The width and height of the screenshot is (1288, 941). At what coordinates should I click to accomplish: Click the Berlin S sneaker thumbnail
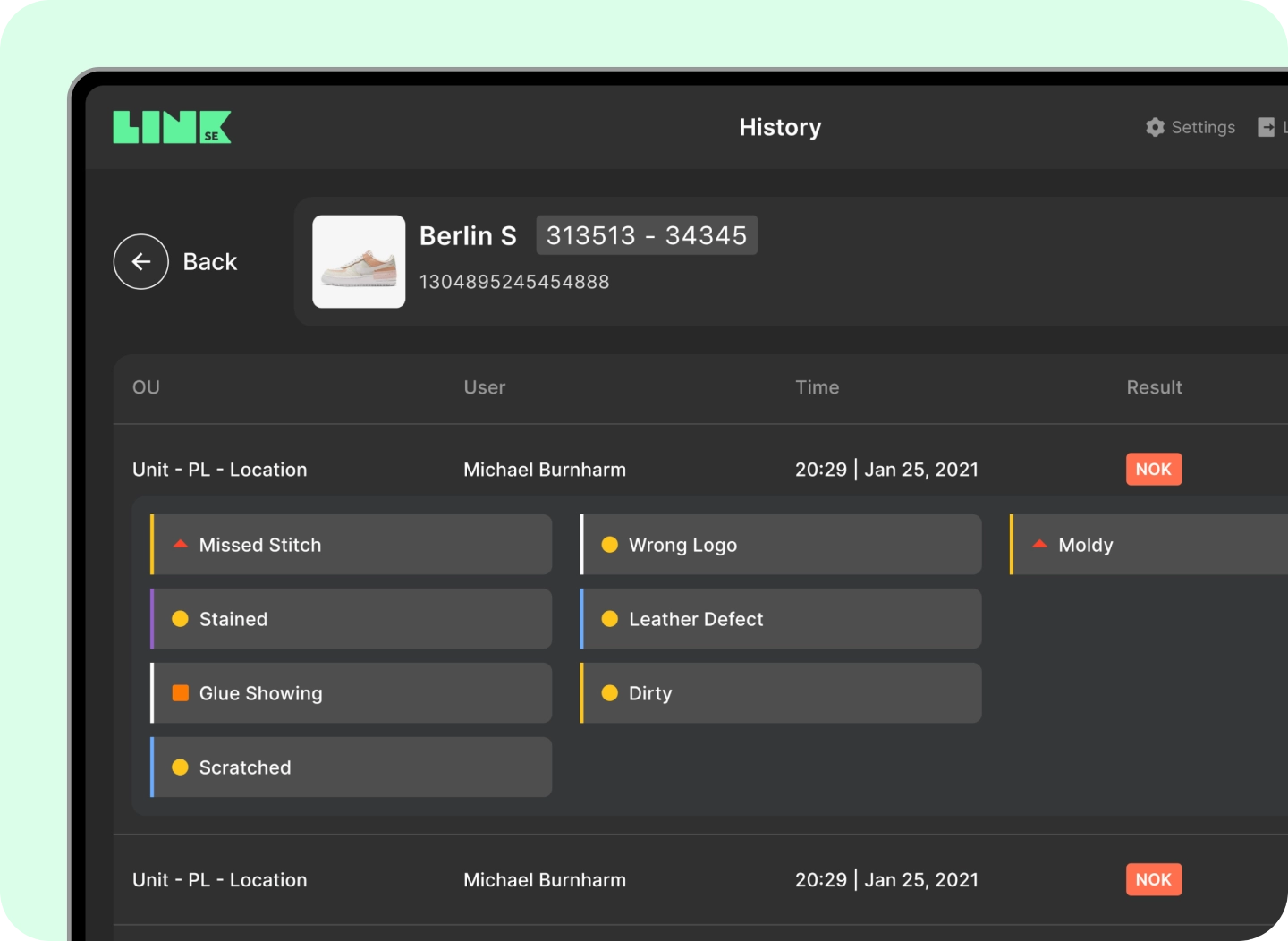pyautogui.click(x=359, y=261)
